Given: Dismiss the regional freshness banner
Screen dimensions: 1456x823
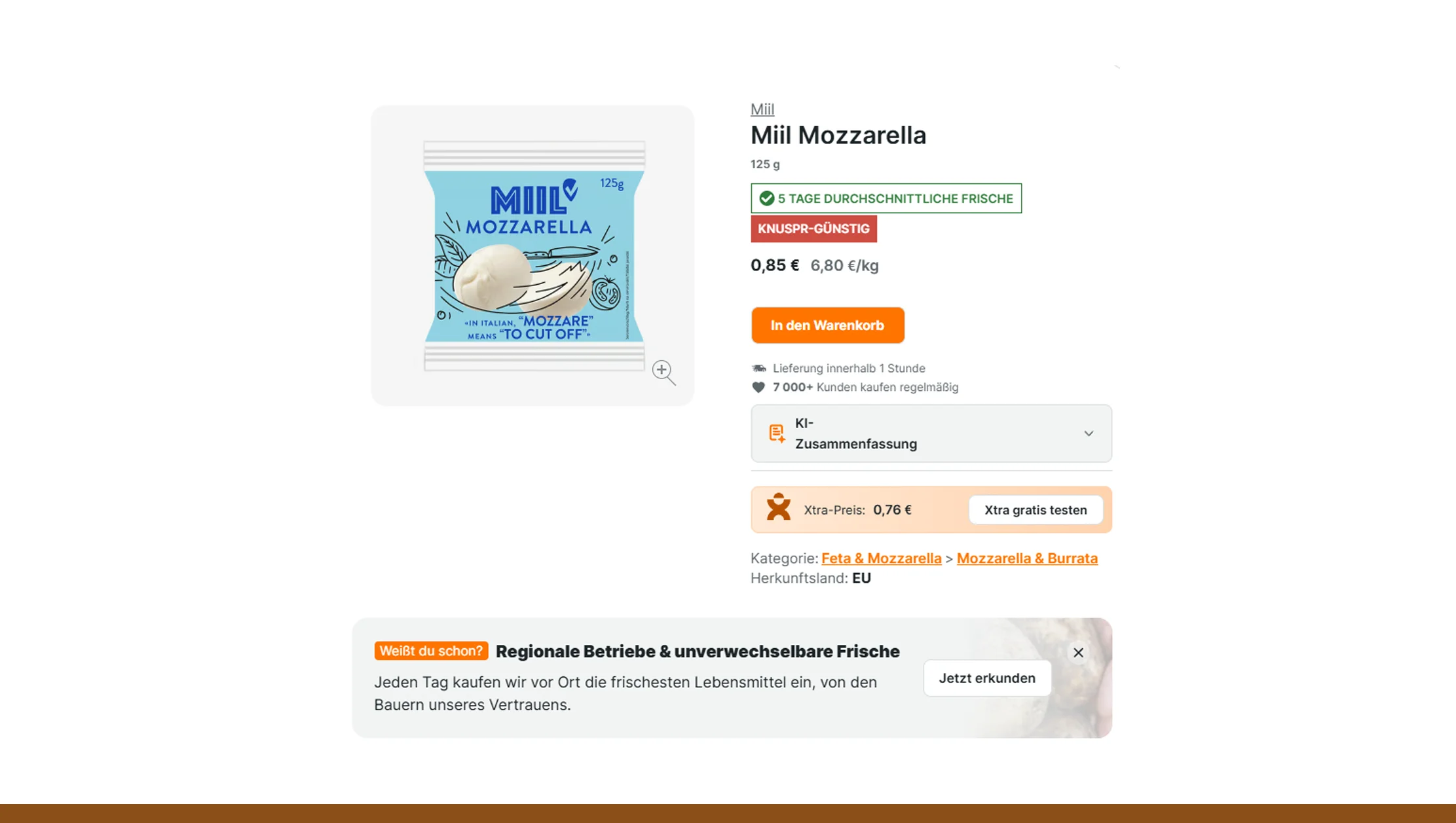Looking at the screenshot, I should pos(1078,652).
